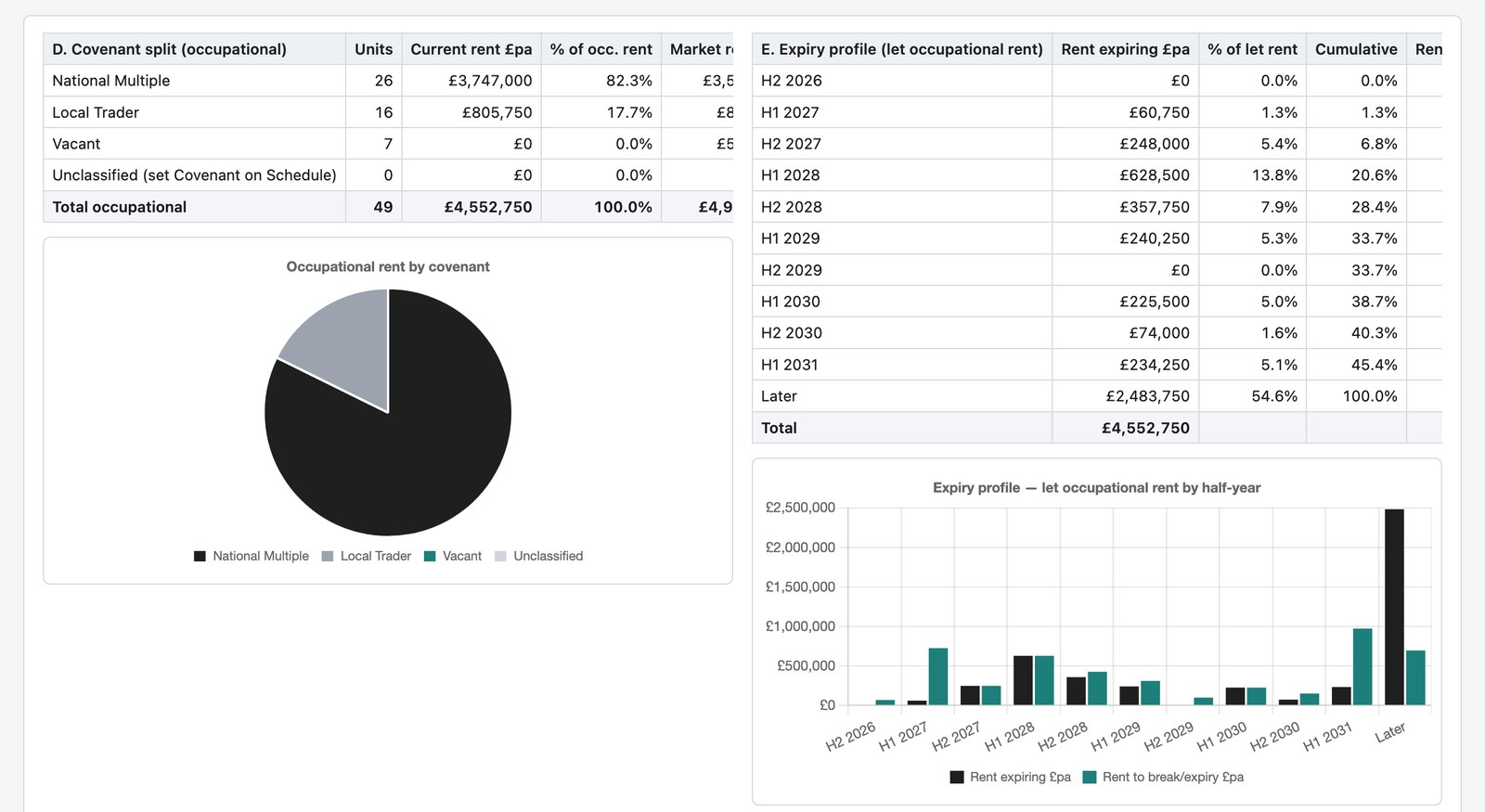Click 'E. Expiry profile (let occupational rent)' header
Screen dimensions: 1485x812
pos(902,49)
